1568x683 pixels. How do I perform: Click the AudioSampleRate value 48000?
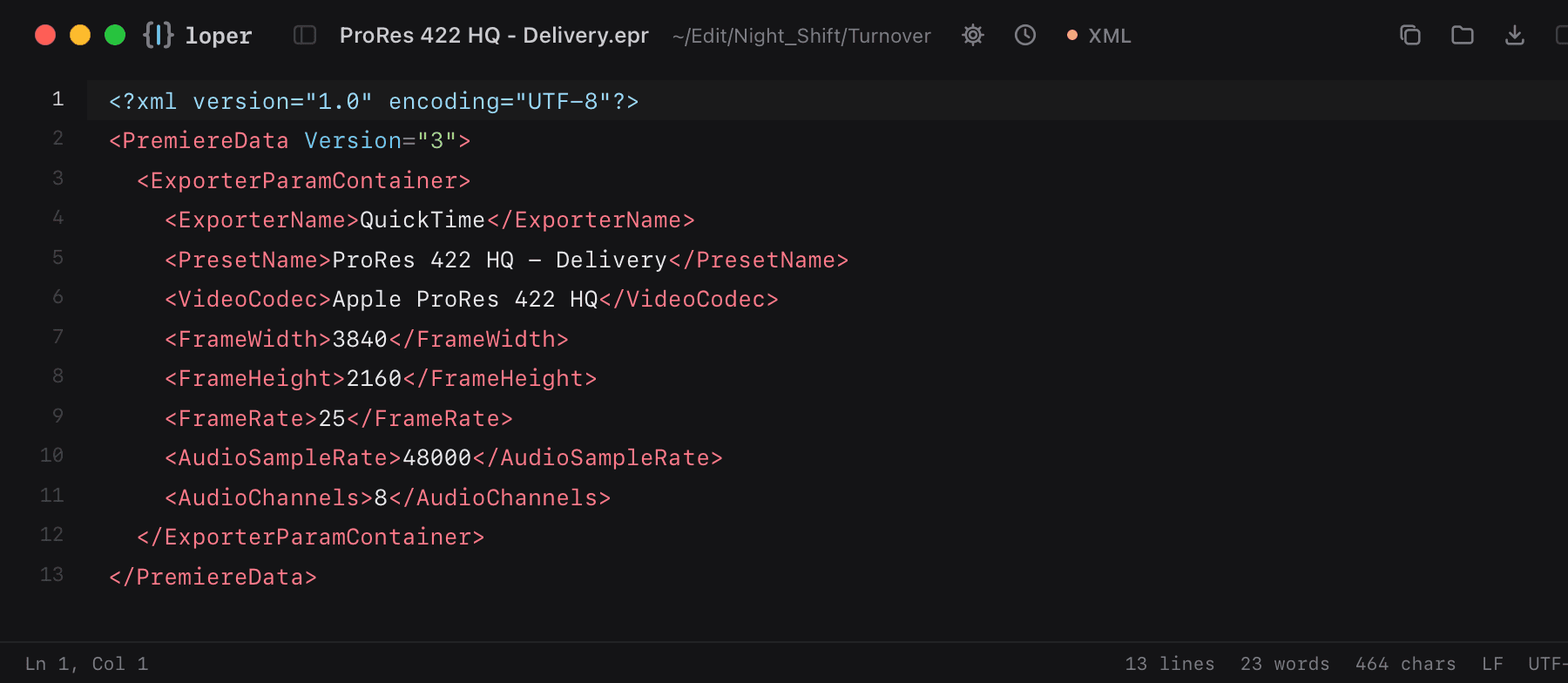click(x=436, y=458)
